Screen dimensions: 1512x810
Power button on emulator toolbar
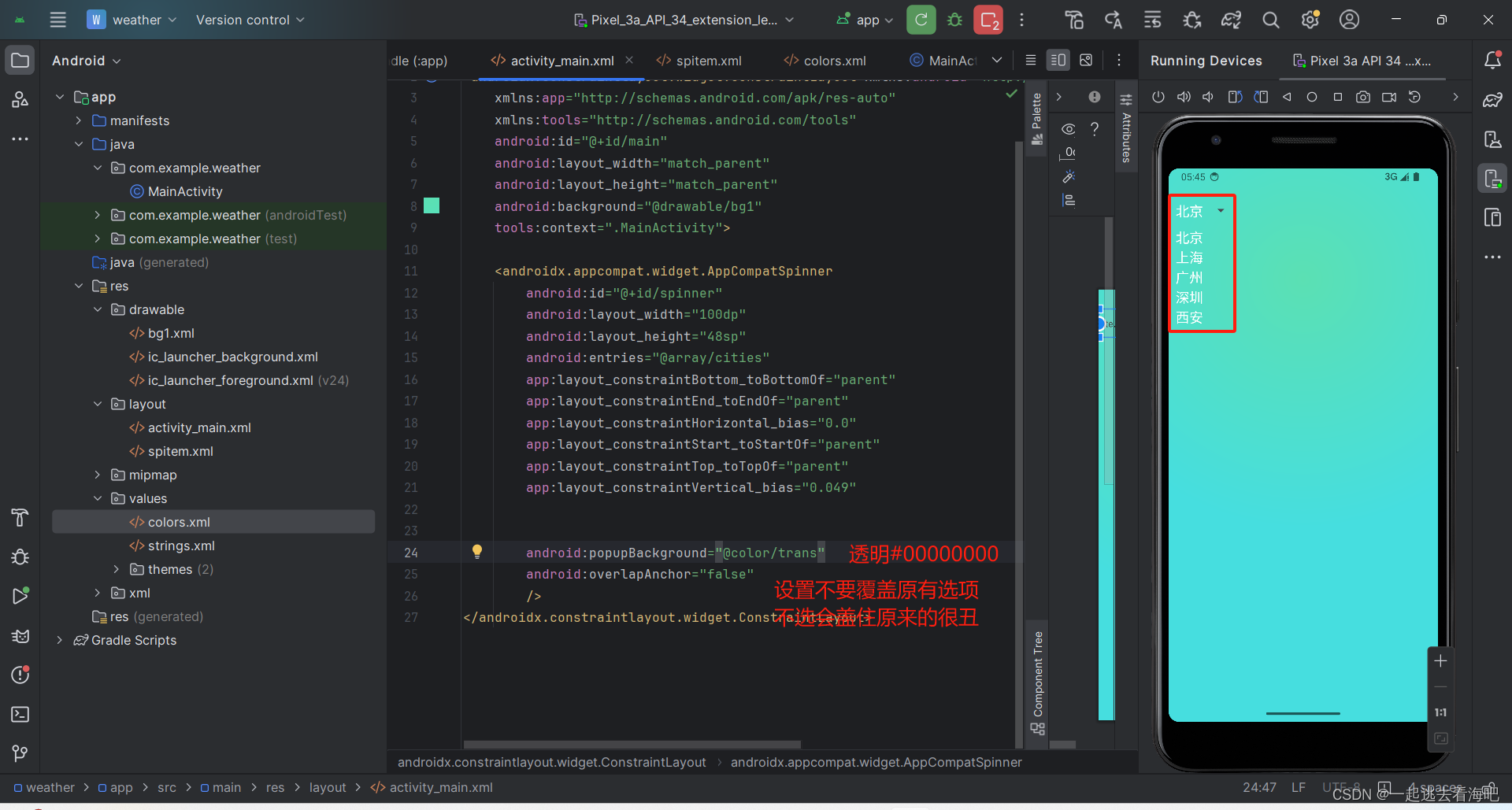[1158, 97]
